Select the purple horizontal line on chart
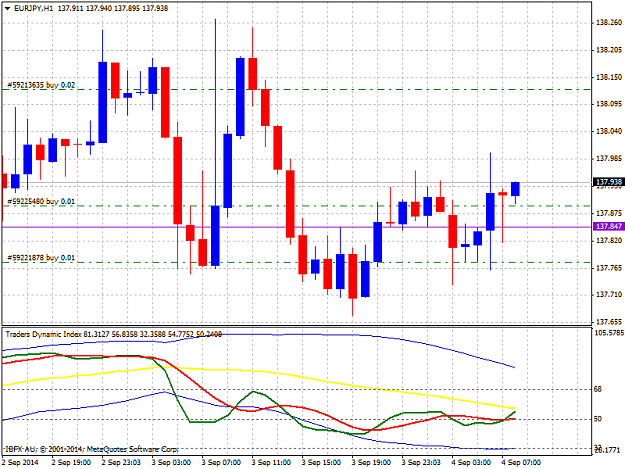The width and height of the screenshot is (625, 469). (x=297, y=227)
